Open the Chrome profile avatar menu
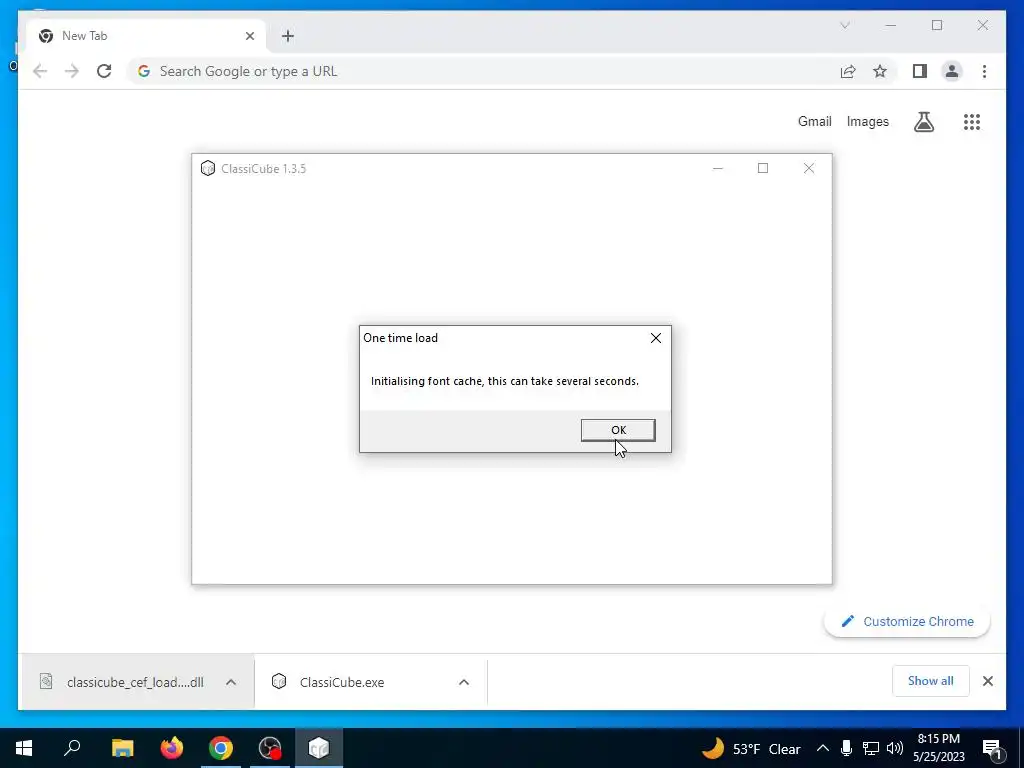This screenshot has width=1024, height=768. click(x=952, y=71)
